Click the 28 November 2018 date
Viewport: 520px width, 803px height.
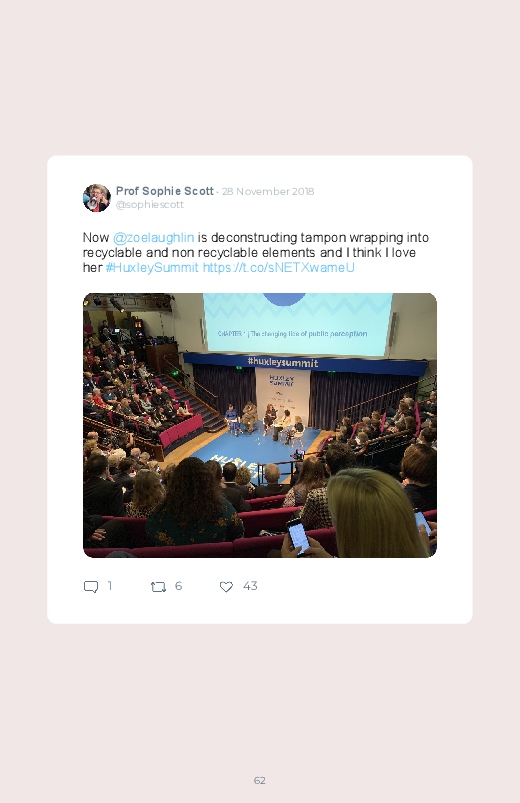268,192
